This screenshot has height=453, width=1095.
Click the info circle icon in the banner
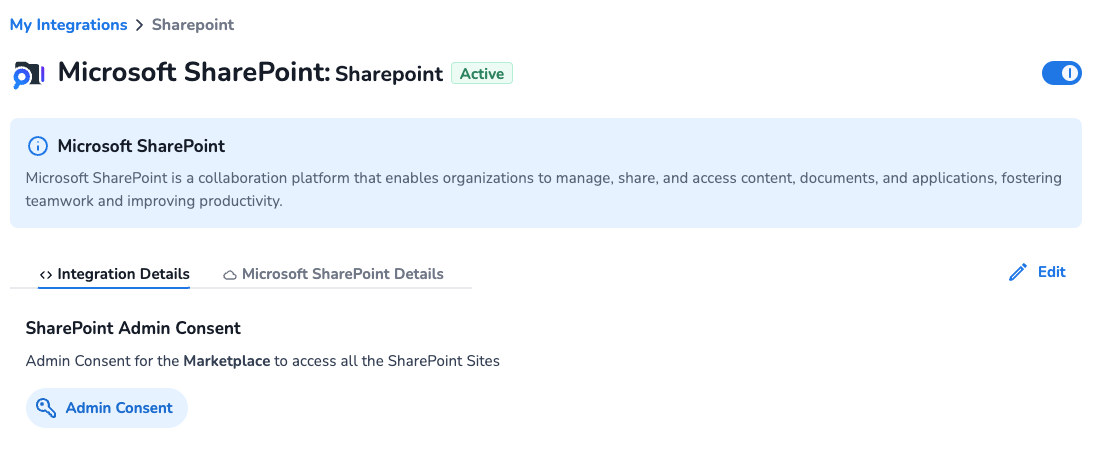tap(37, 147)
